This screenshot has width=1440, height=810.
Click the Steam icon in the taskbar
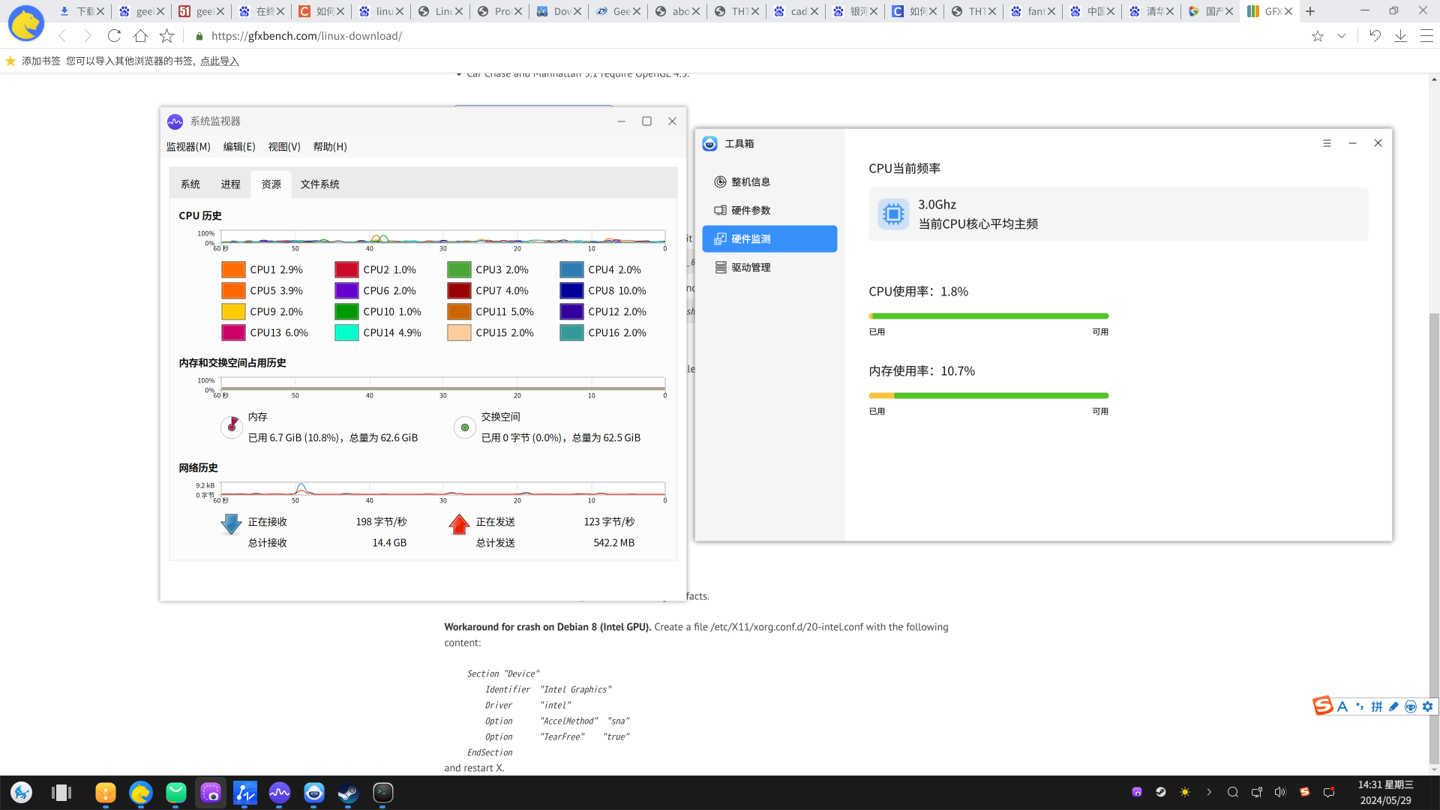tap(348, 793)
